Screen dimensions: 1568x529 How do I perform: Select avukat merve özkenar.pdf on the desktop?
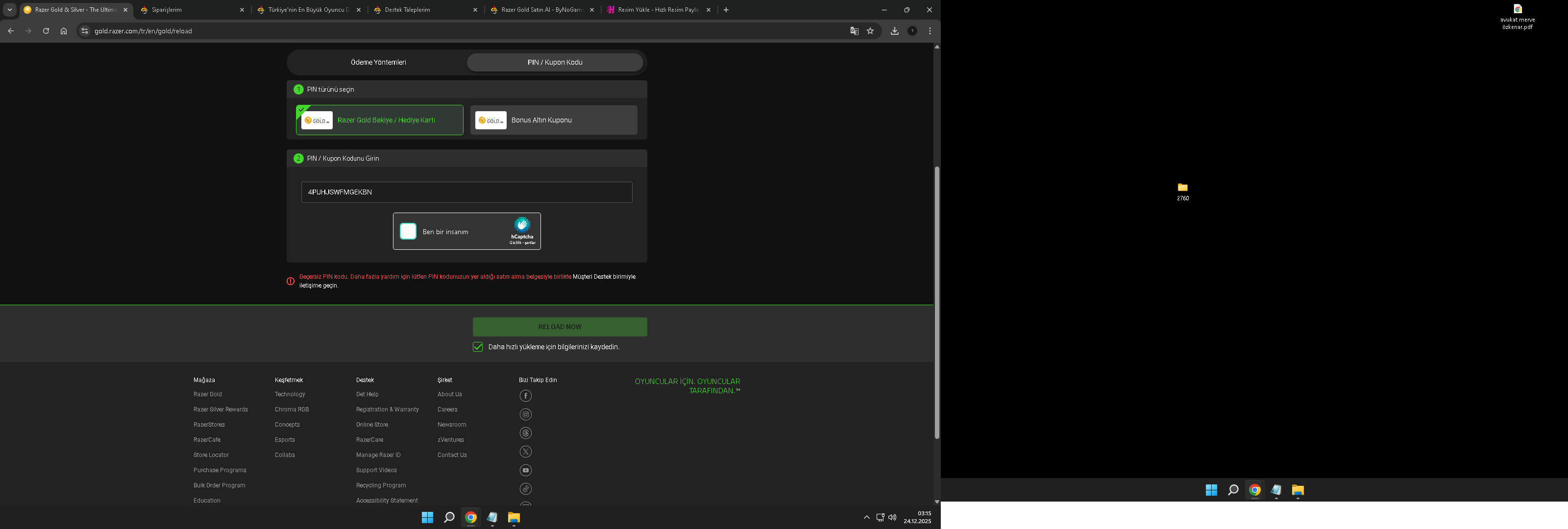coord(1518,17)
